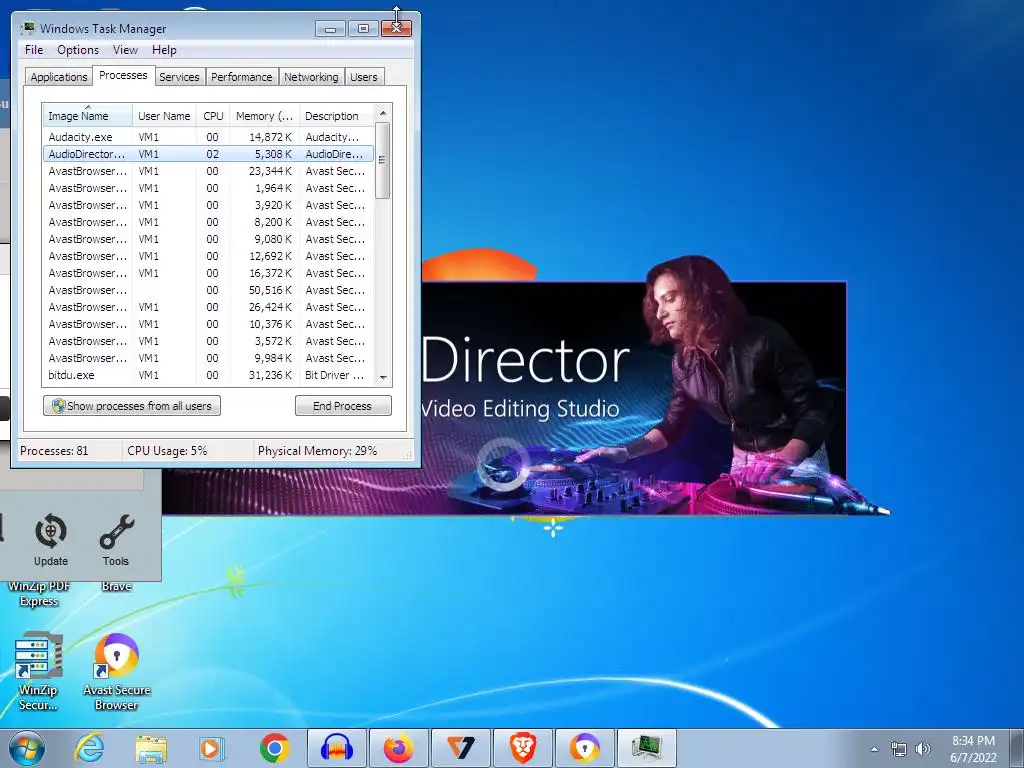Maximize the Task Manager window
Viewport: 1024px width, 768px height.
tap(363, 29)
